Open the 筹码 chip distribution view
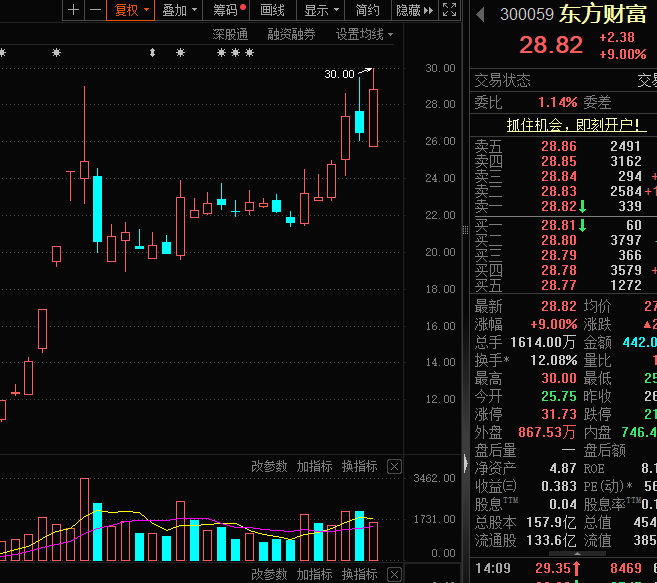 click(x=226, y=10)
